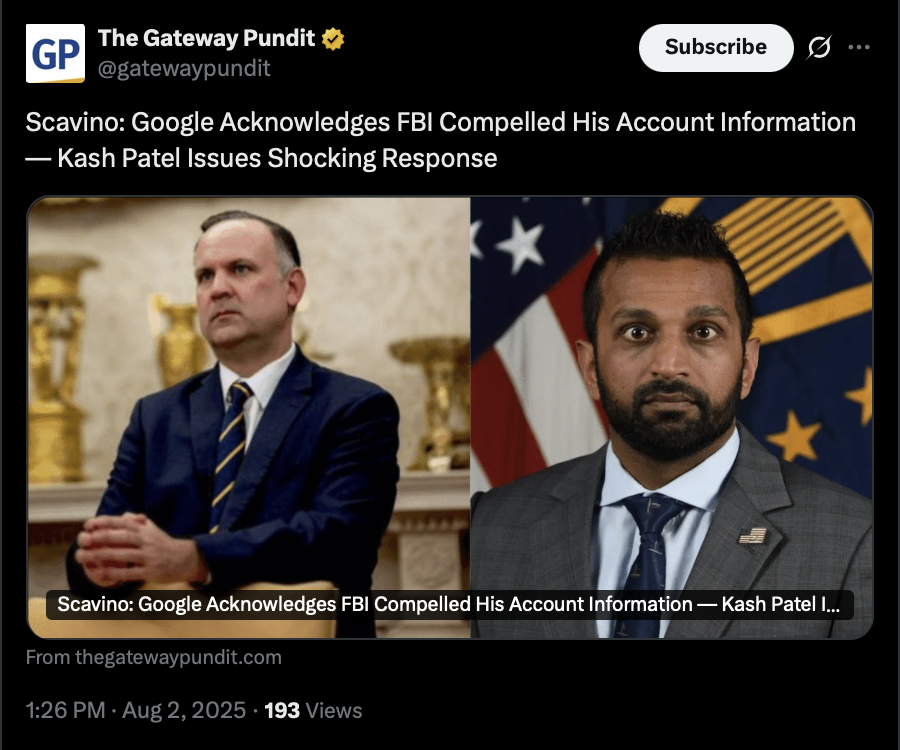900x750 pixels.
Task: Click the Aug 2, 2025 date
Action: coord(184,710)
